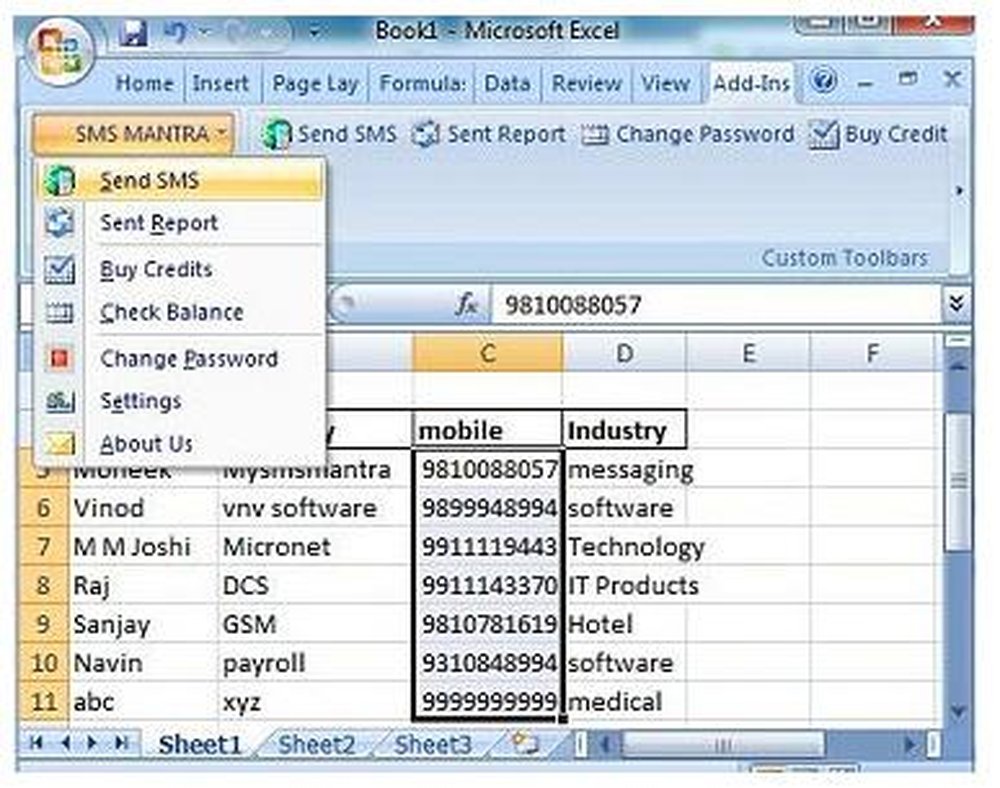Open the Home ribbon tab

click(145, 84)
